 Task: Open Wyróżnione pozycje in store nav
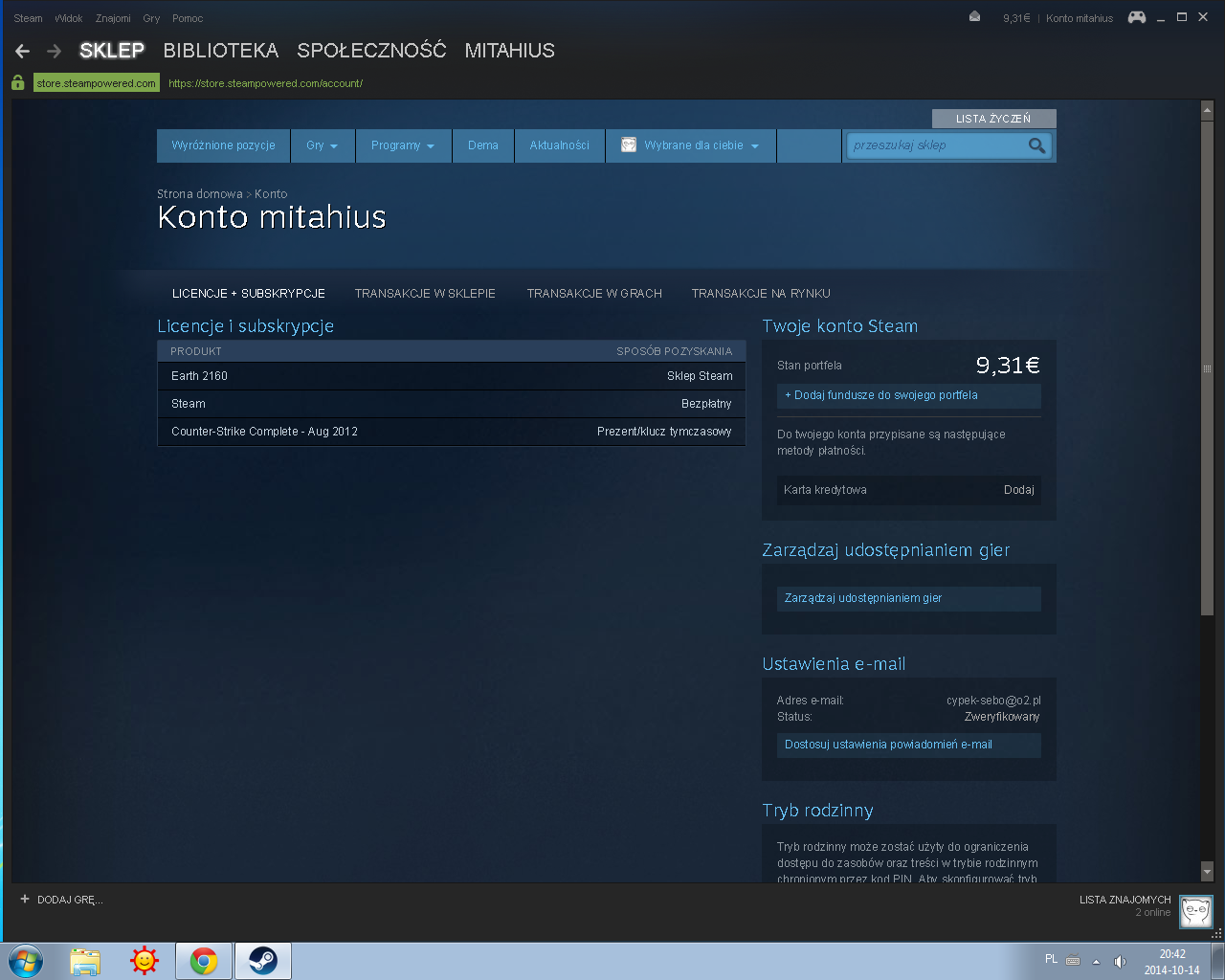tap(223, 145)
